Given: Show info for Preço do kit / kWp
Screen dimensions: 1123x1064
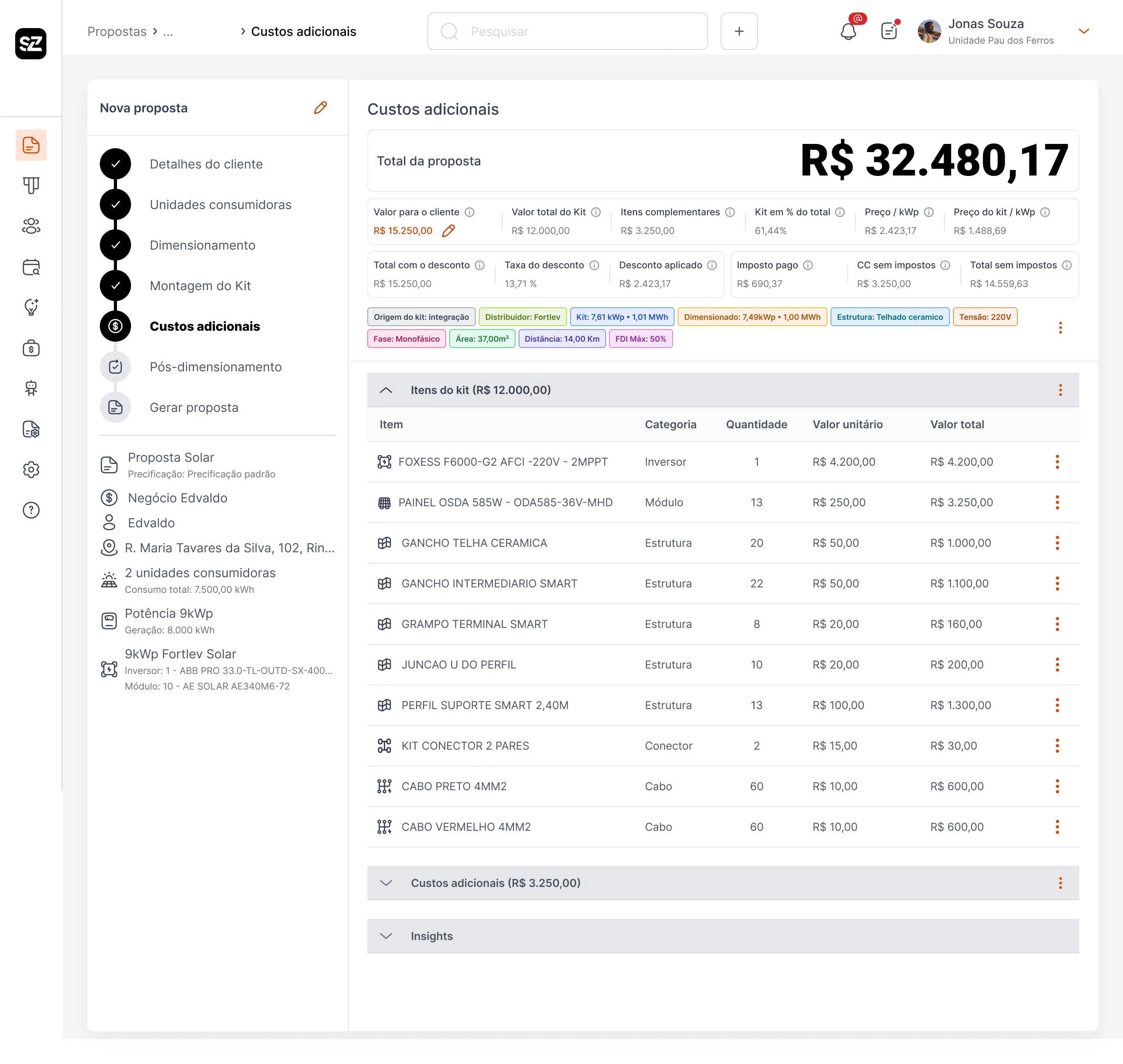Looking at the screenshot, I should (x=1045, y=212).
